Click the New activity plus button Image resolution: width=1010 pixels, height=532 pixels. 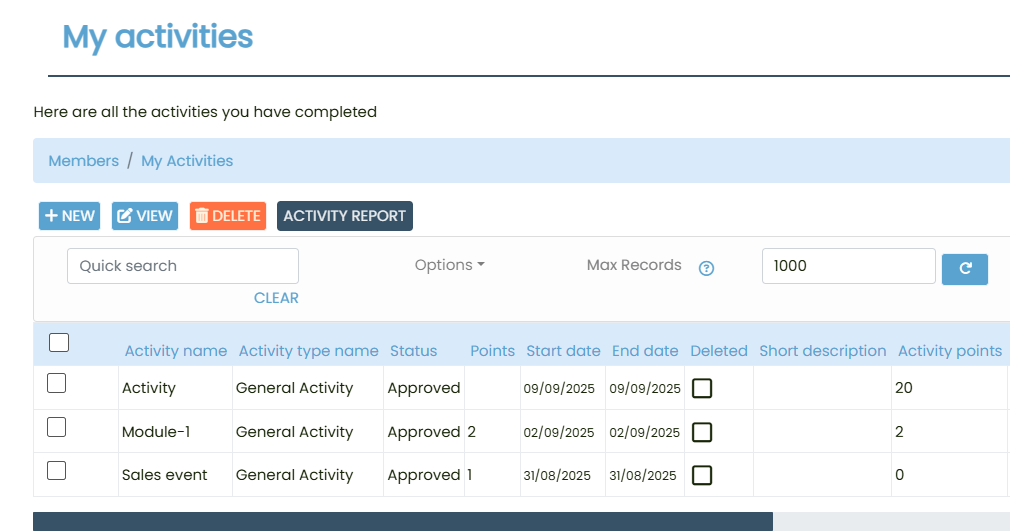tap(70, 216)
